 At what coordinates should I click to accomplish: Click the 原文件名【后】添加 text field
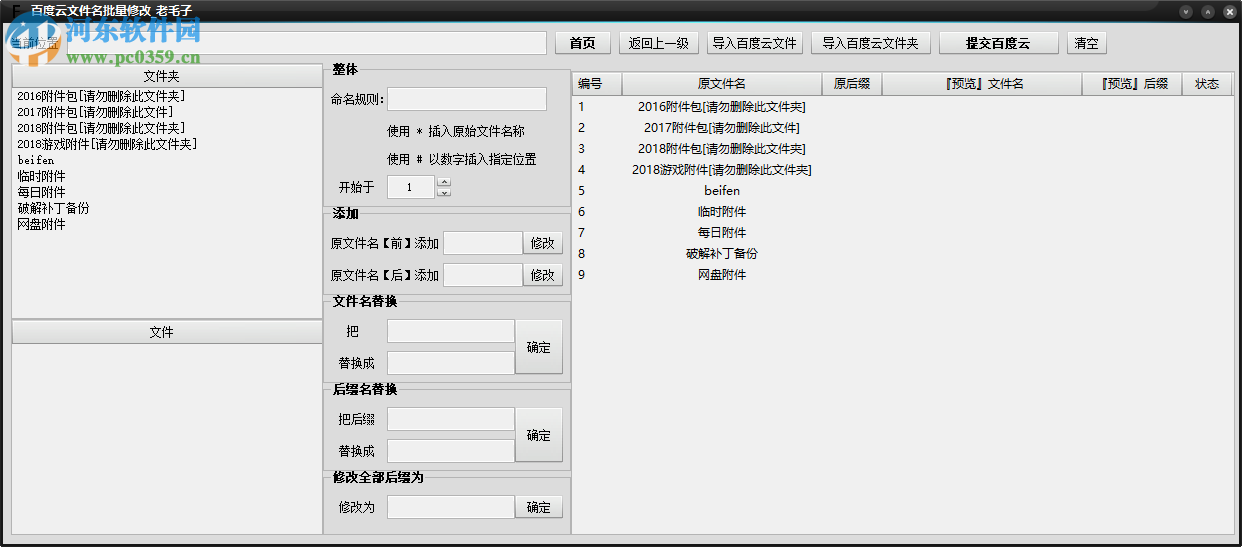click(483, 275)
